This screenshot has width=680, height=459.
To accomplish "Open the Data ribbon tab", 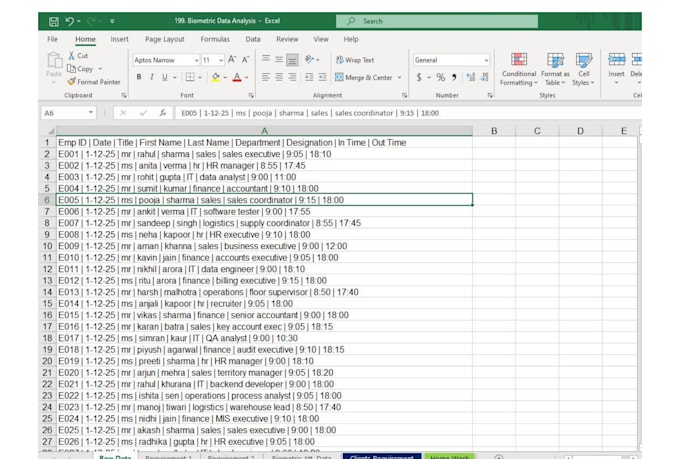I will point(253,39).
